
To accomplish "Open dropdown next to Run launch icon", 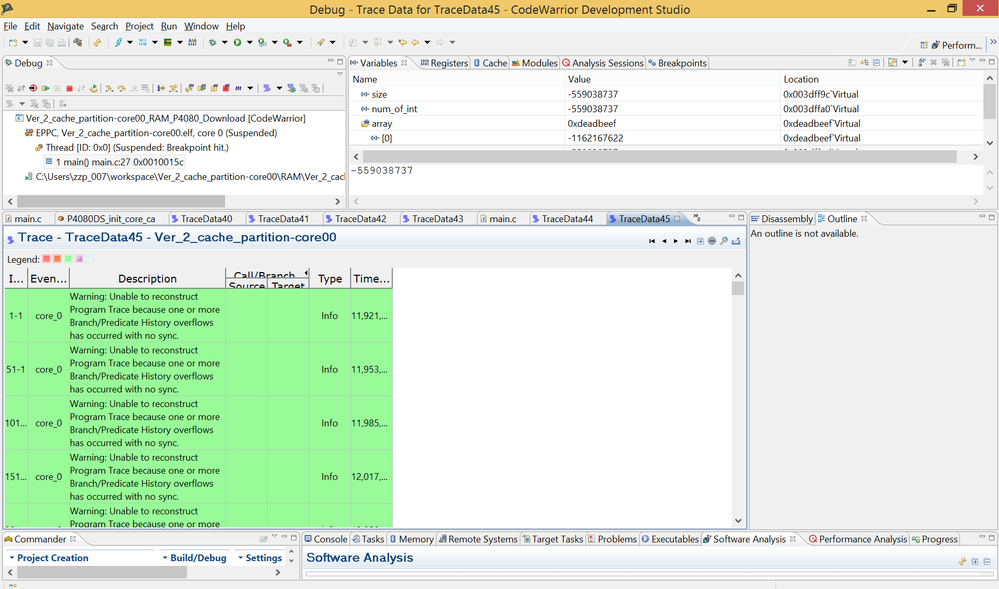I will (x=249, y=42).
